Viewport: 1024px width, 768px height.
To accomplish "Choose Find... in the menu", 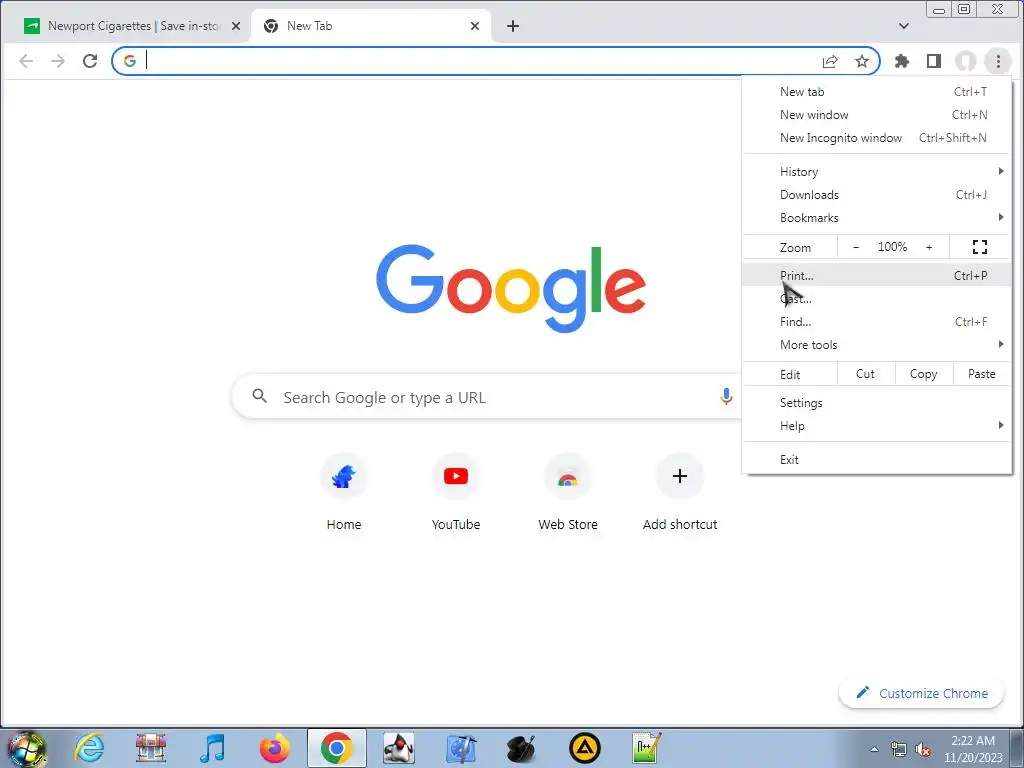I will click(876, 322).
